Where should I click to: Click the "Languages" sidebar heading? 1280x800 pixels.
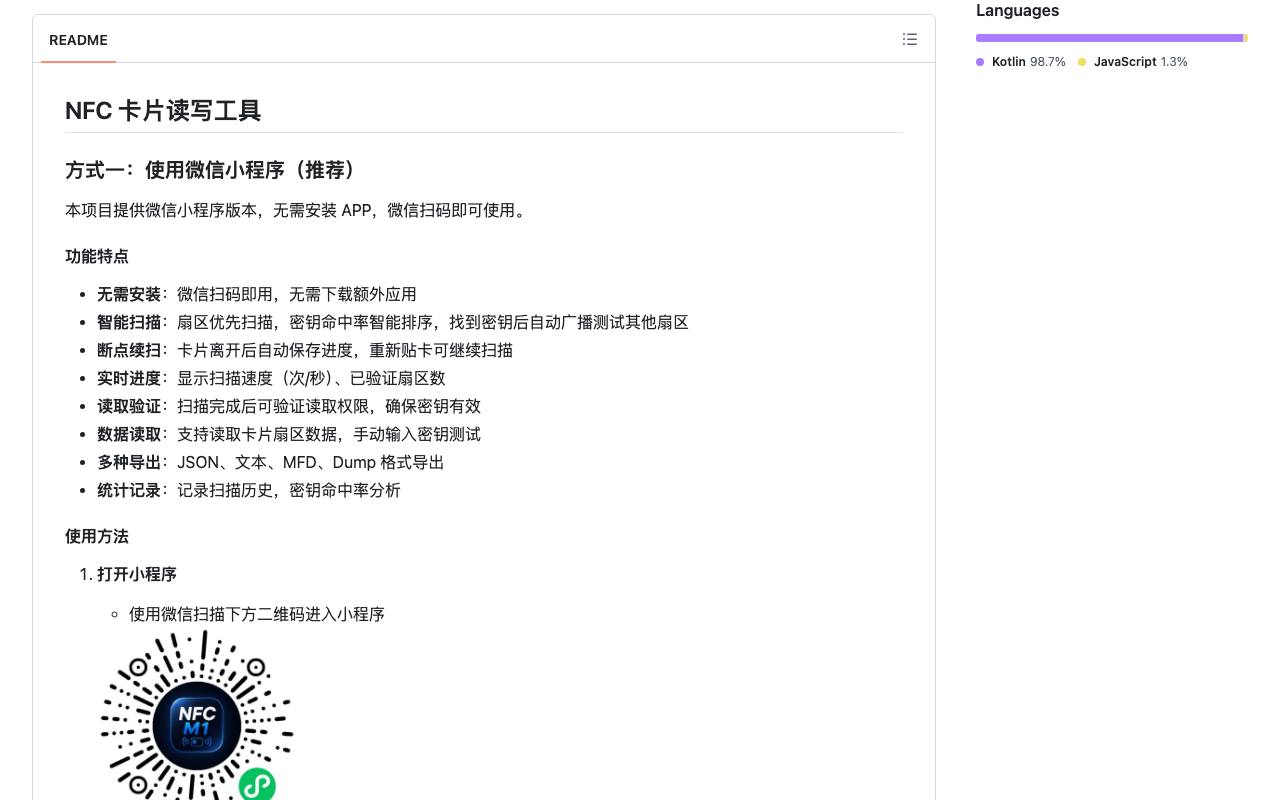[1017, 11]
